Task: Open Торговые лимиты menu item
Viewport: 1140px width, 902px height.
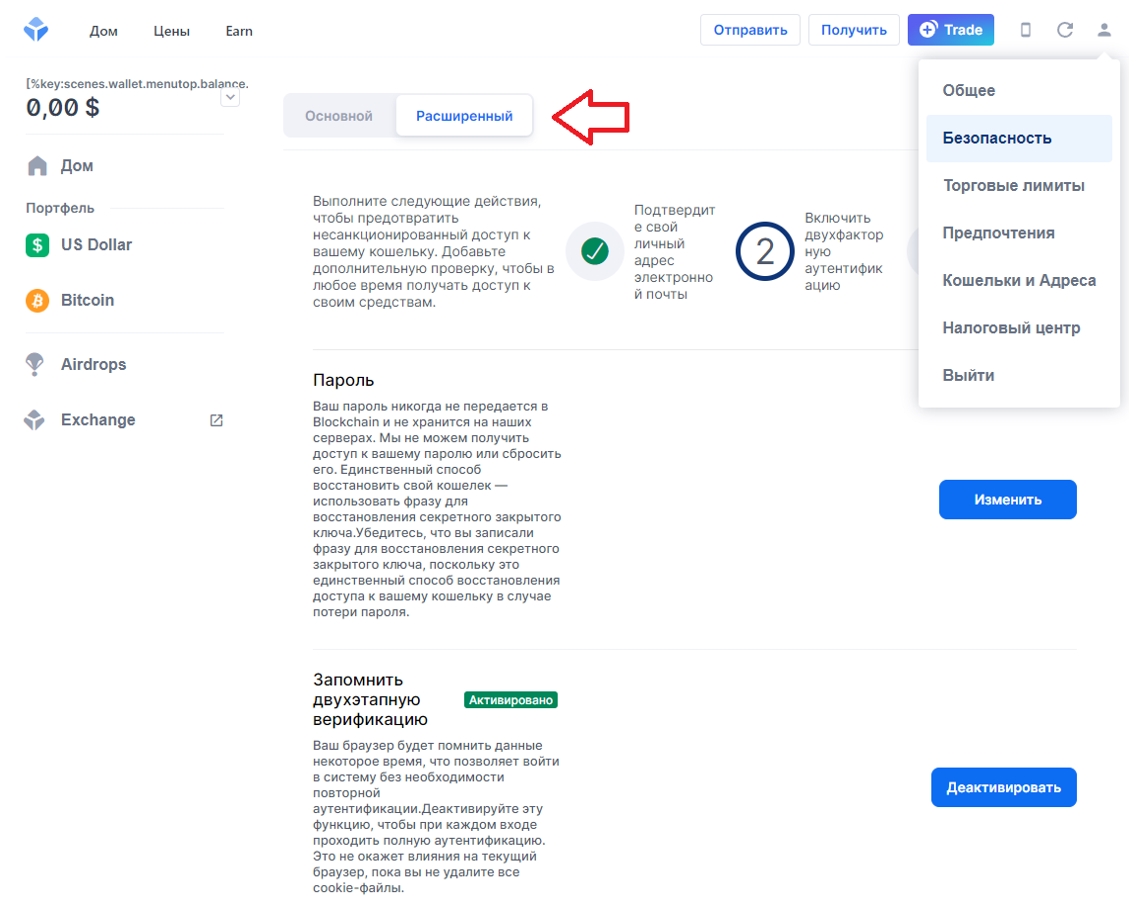Action: [1019, 185]
